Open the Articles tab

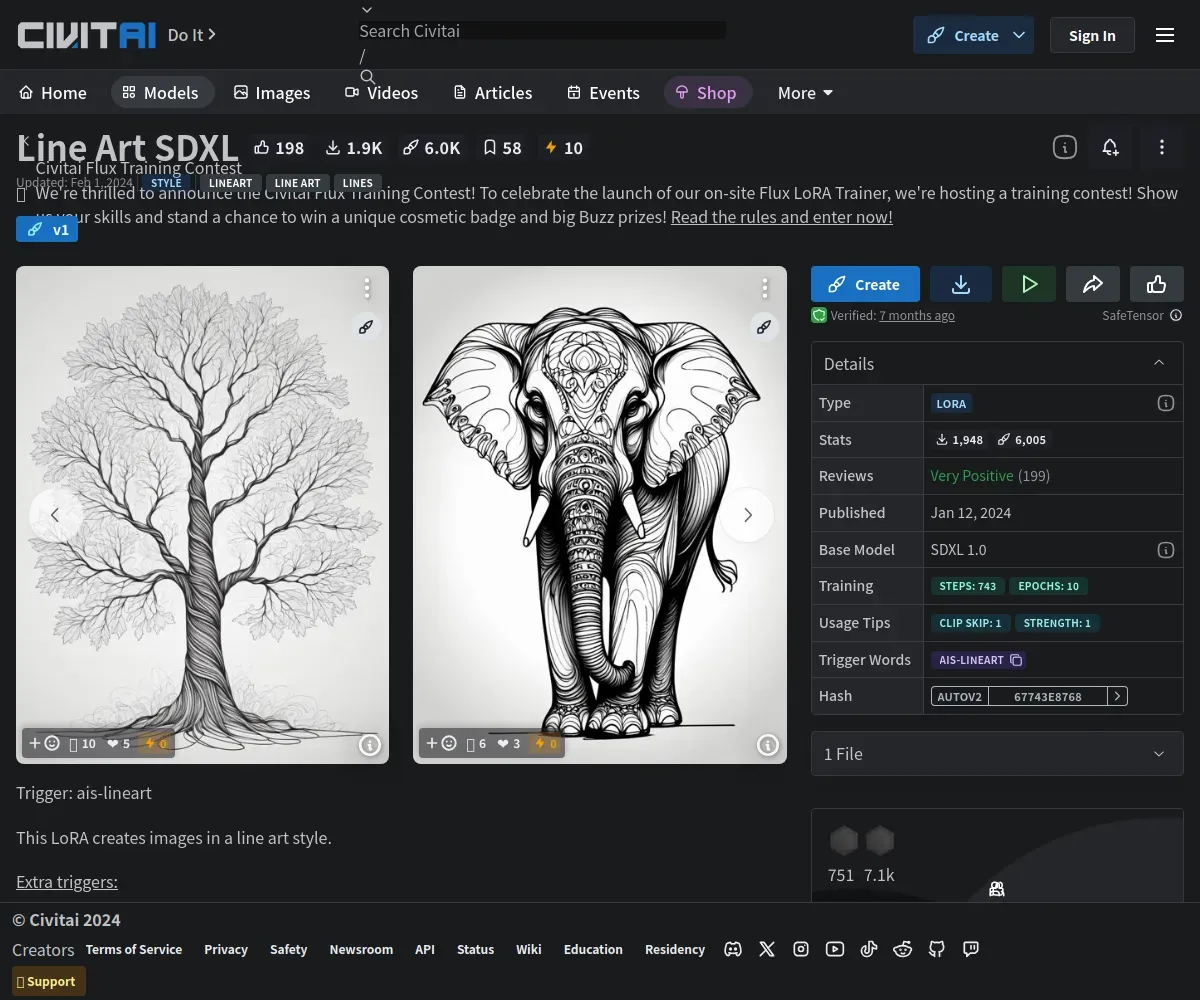(493, 93)
